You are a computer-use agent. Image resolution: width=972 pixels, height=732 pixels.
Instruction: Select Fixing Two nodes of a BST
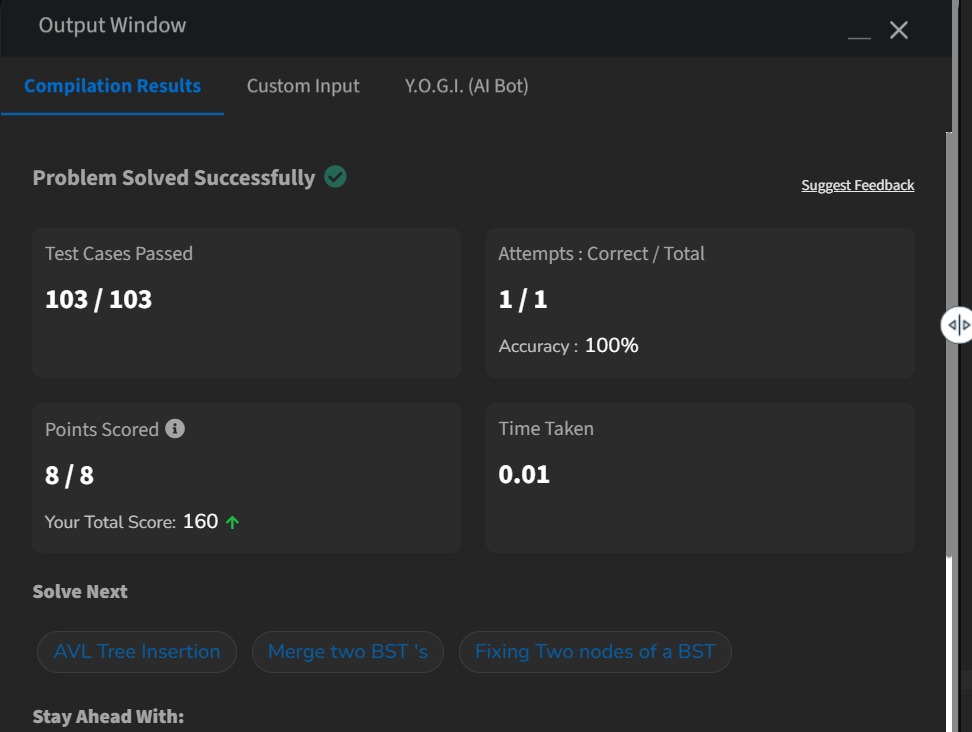pyautogui.click(x=595, y=652)
